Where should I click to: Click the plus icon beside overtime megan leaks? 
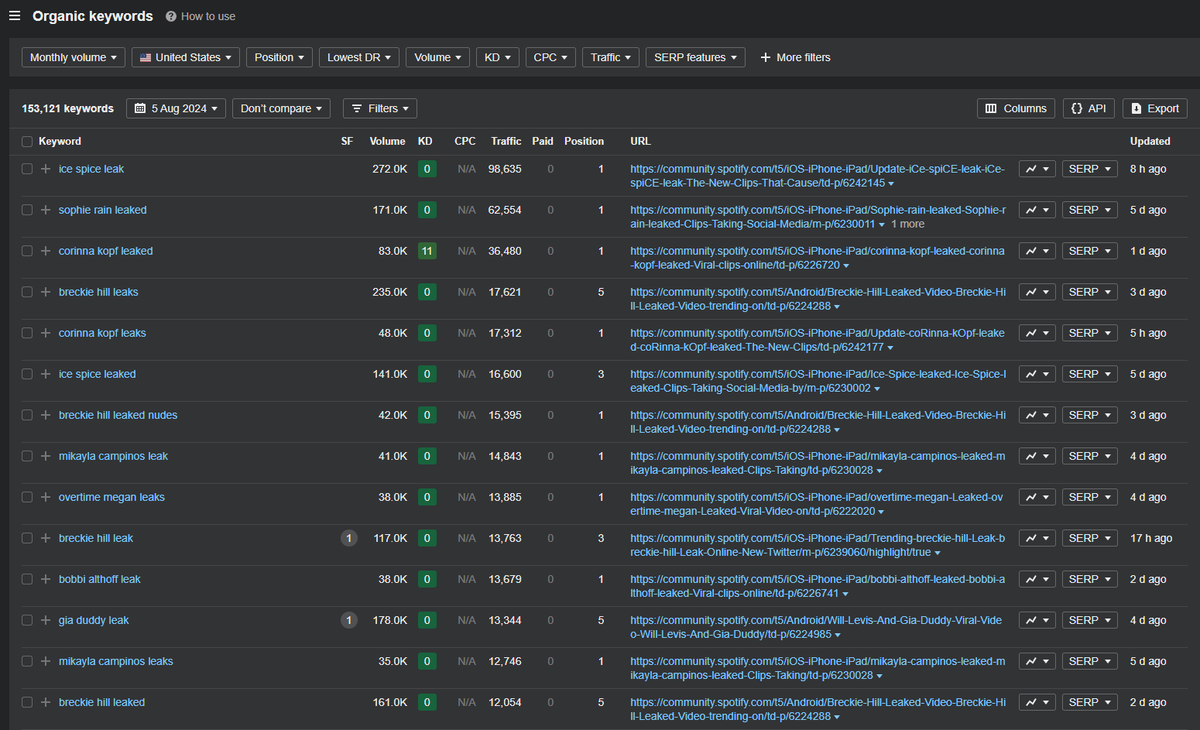pos(45,497)
